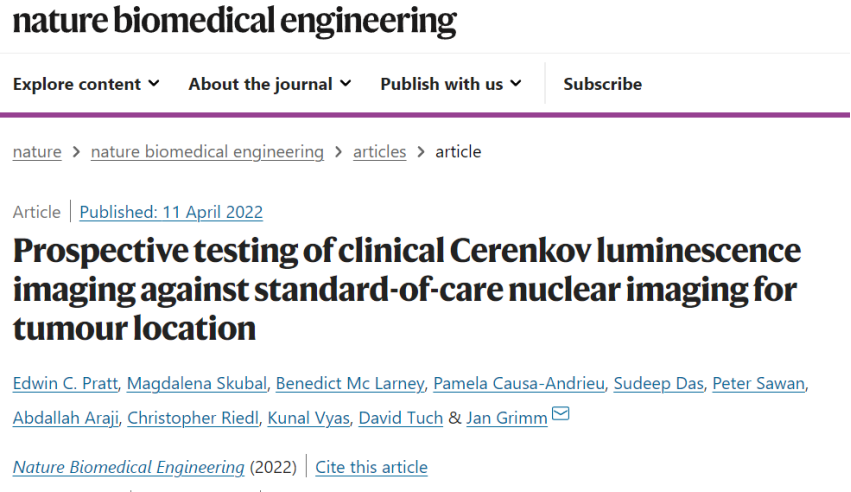The height and width of the screenshot is (492, 851).
Task: Open nature biomedical engineering breadcrumb link
Action: click(207, 152)
